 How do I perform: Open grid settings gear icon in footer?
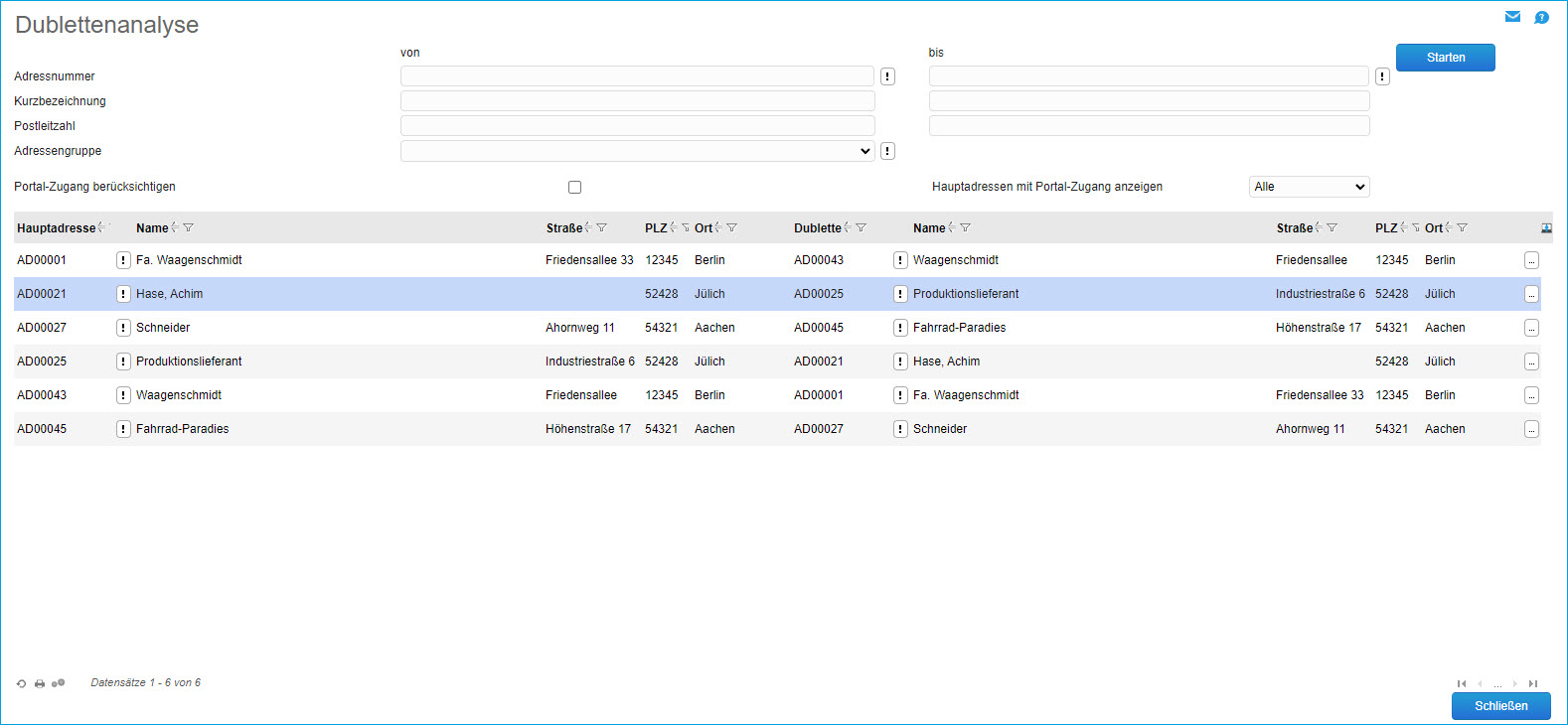coord(59,683)
